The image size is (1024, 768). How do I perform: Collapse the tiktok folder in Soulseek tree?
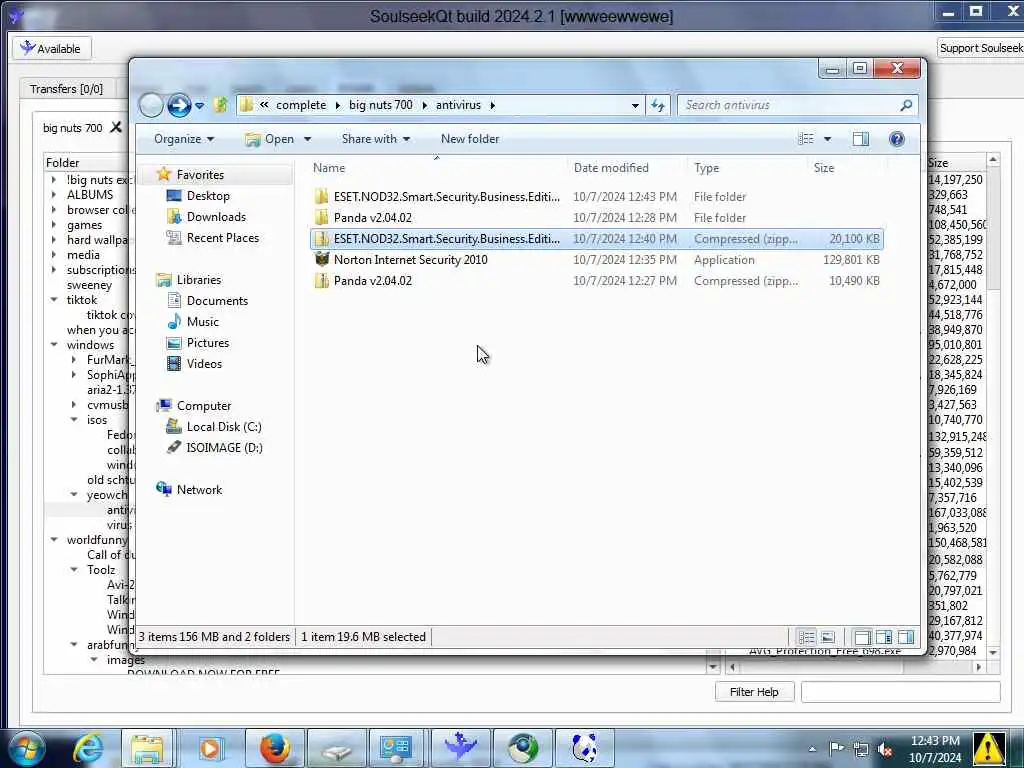coord(54,300)
